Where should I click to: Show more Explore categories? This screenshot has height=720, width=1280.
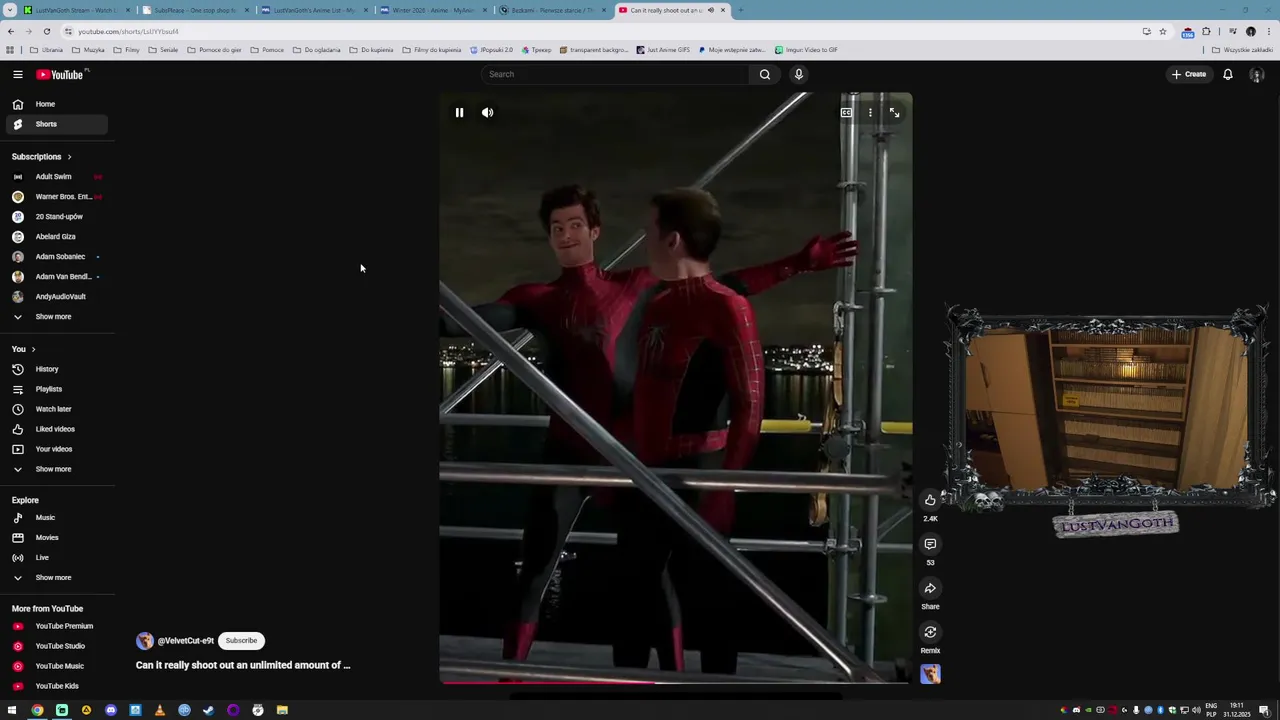click(x=55, y=578)
